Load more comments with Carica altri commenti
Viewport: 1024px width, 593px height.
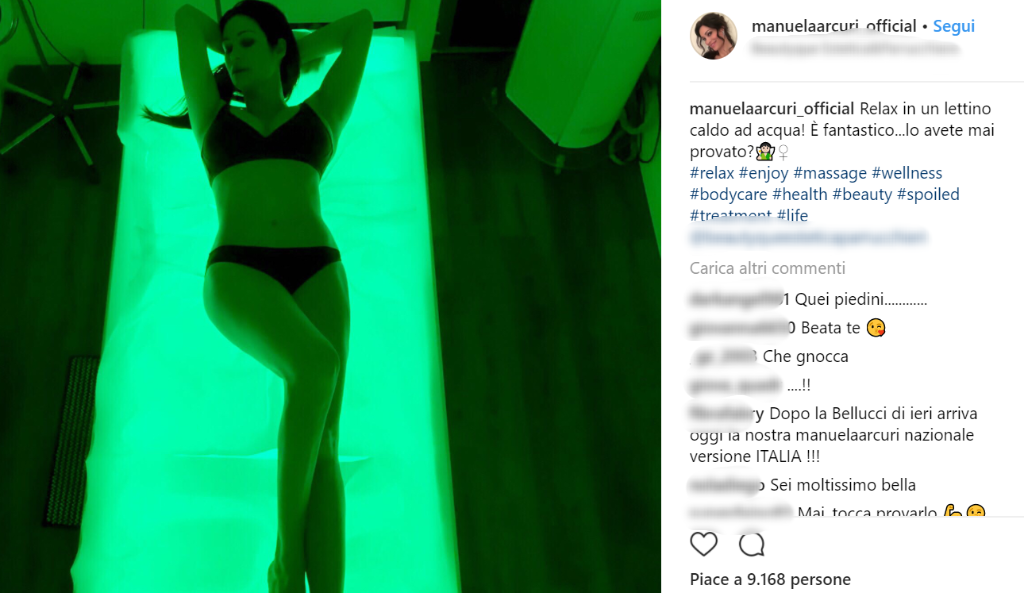[x=767, y=268]
